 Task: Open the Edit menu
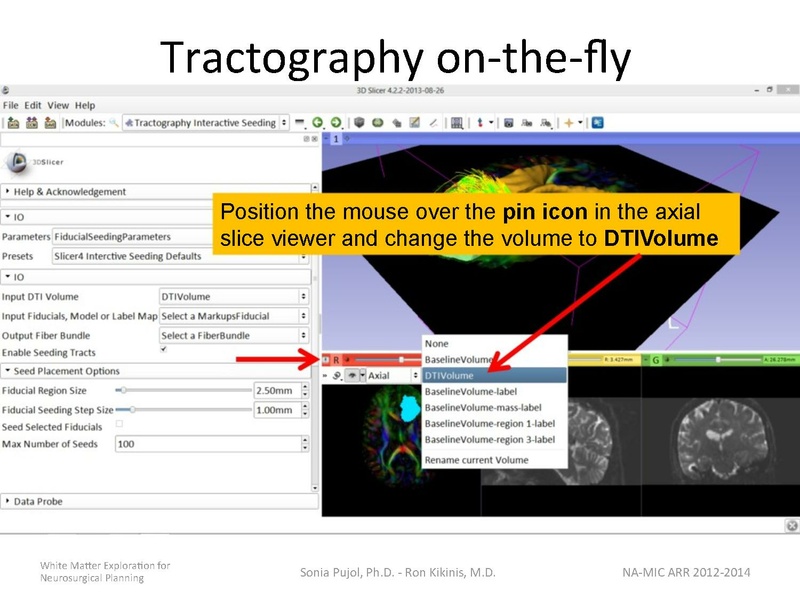(x=33, y=105)
